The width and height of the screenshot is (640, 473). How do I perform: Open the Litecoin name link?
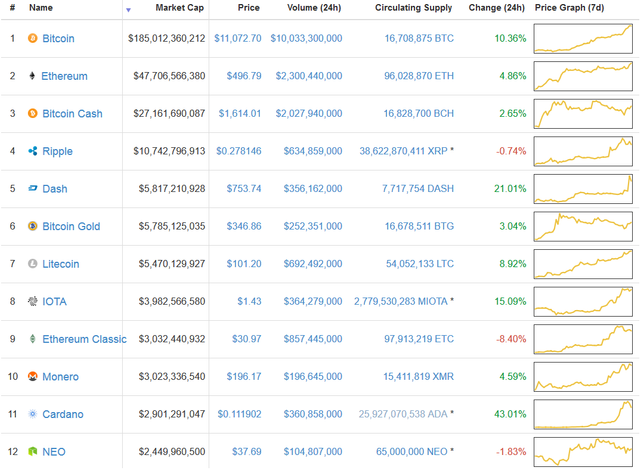[x=61, y=264]
